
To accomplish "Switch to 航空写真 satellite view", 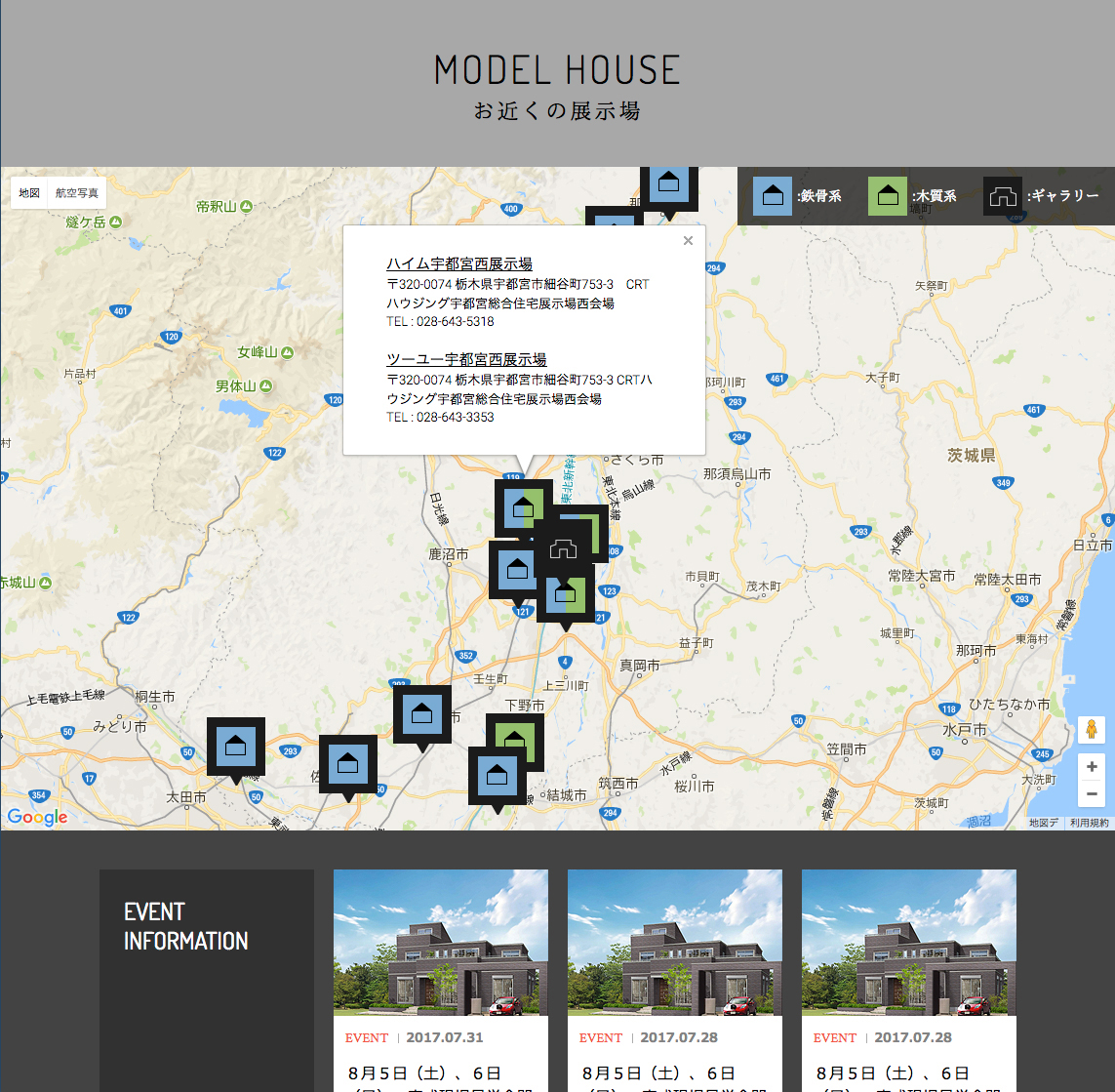I will (x=77, y=193).
